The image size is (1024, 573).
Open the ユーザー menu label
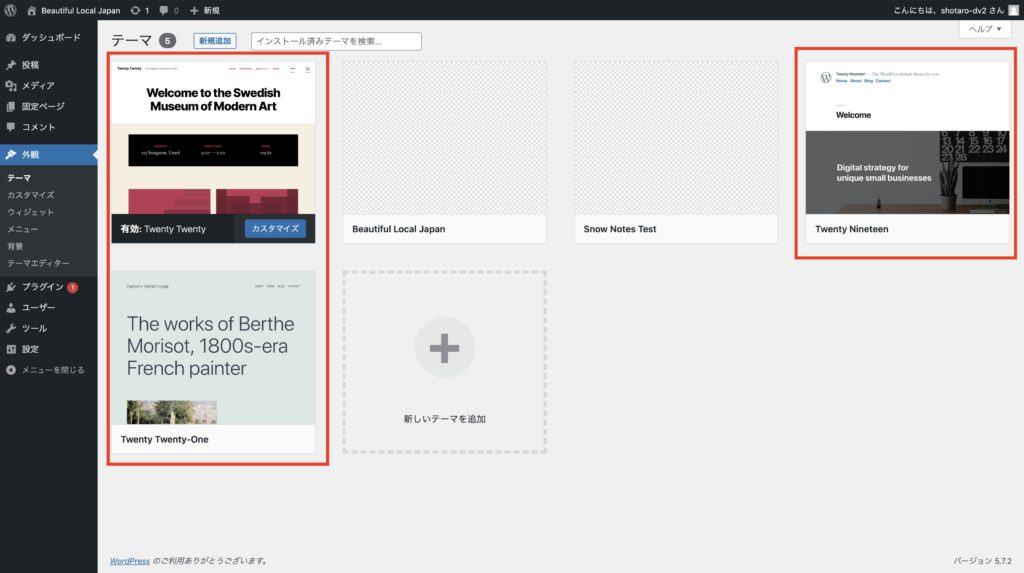[x=39, y=308]
